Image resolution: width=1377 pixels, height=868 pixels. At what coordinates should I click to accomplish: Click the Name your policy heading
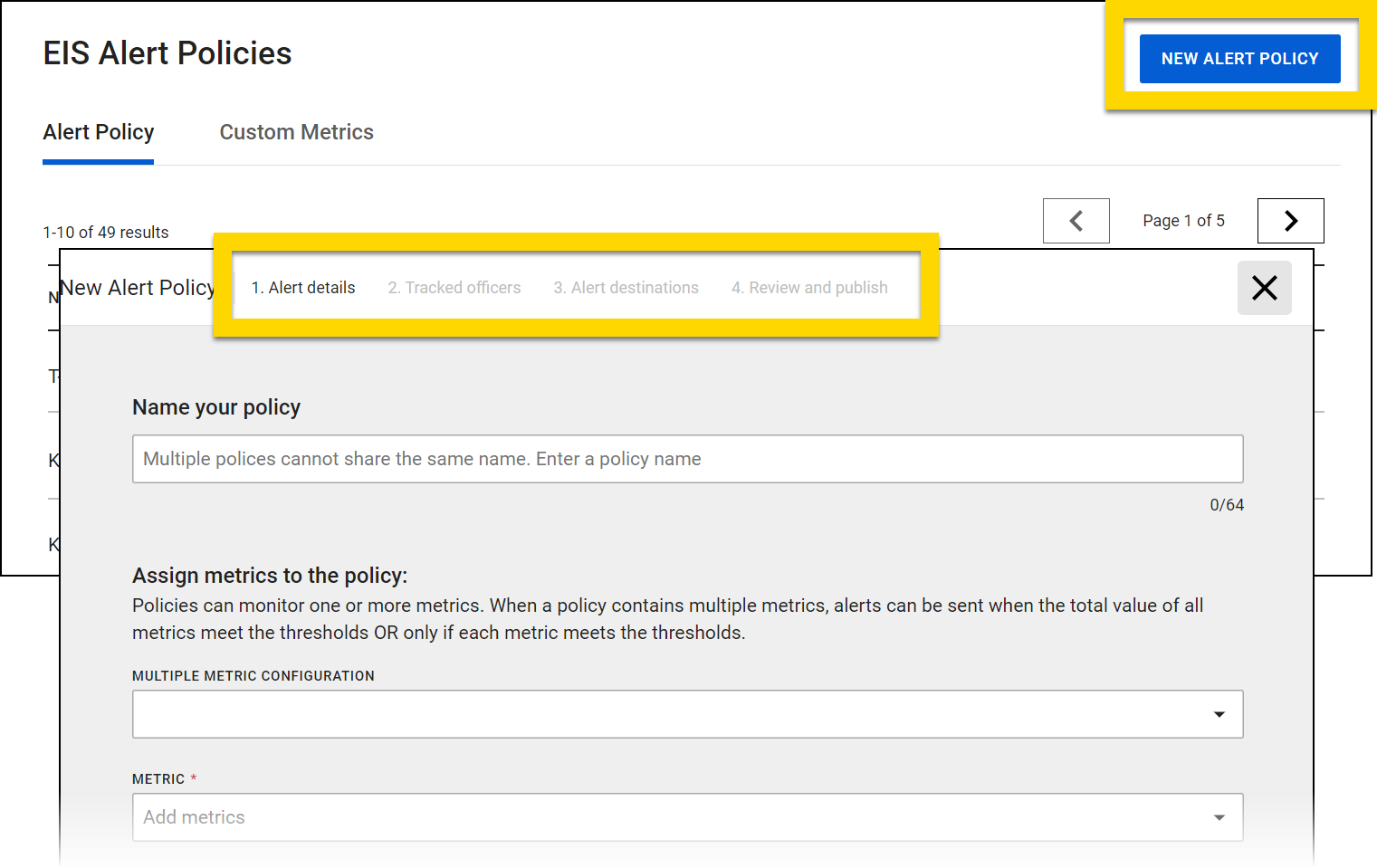[216, 407]
